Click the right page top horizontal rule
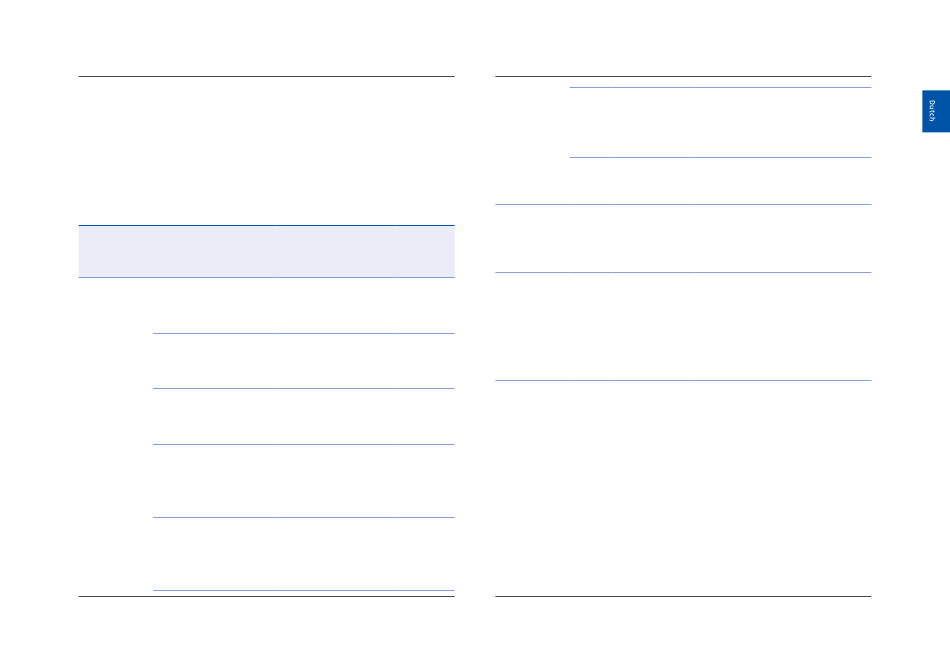Viewport: 950px width, 672px height. [x=683, y=76]
